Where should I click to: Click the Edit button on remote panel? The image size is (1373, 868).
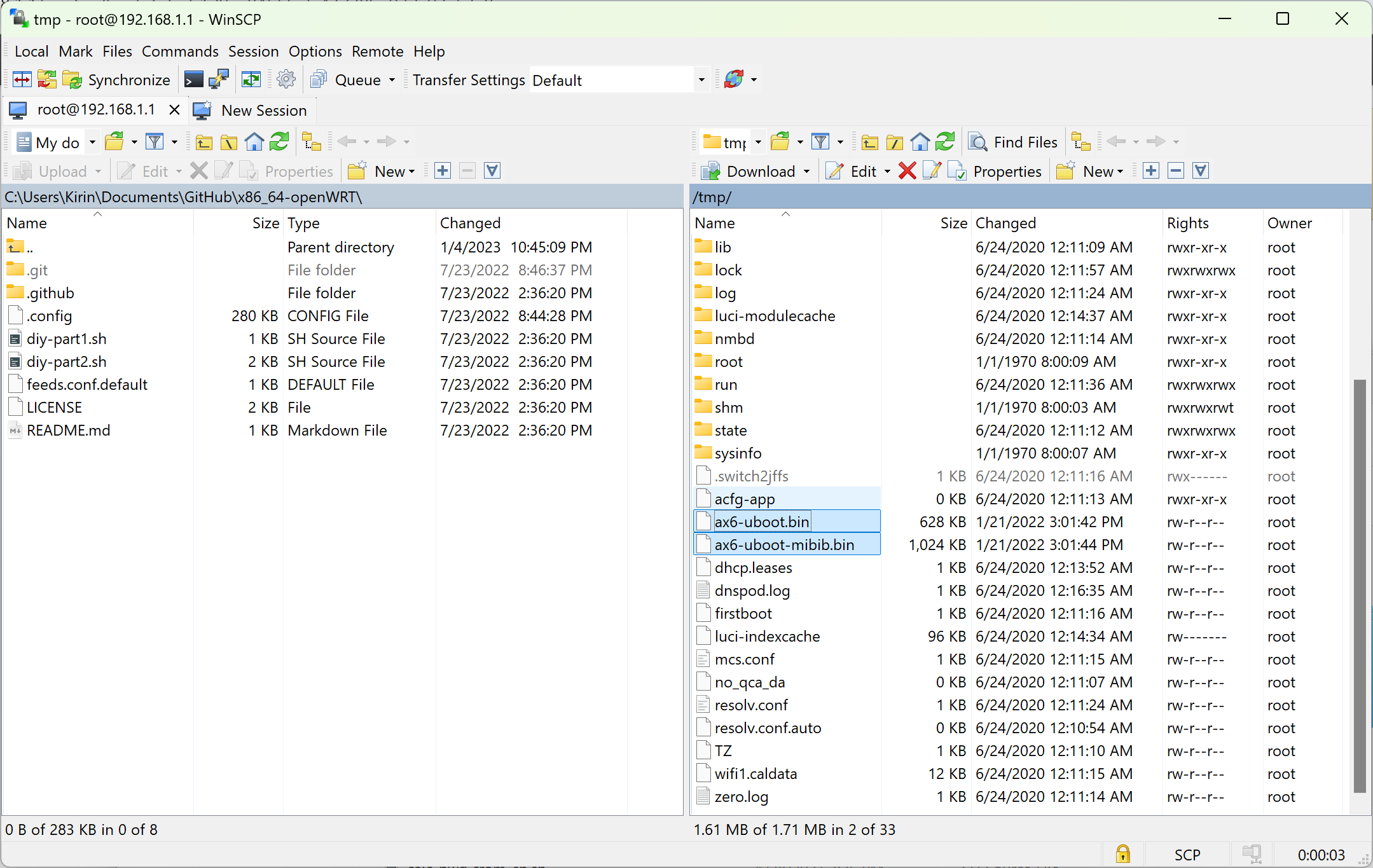pos(861,171)
